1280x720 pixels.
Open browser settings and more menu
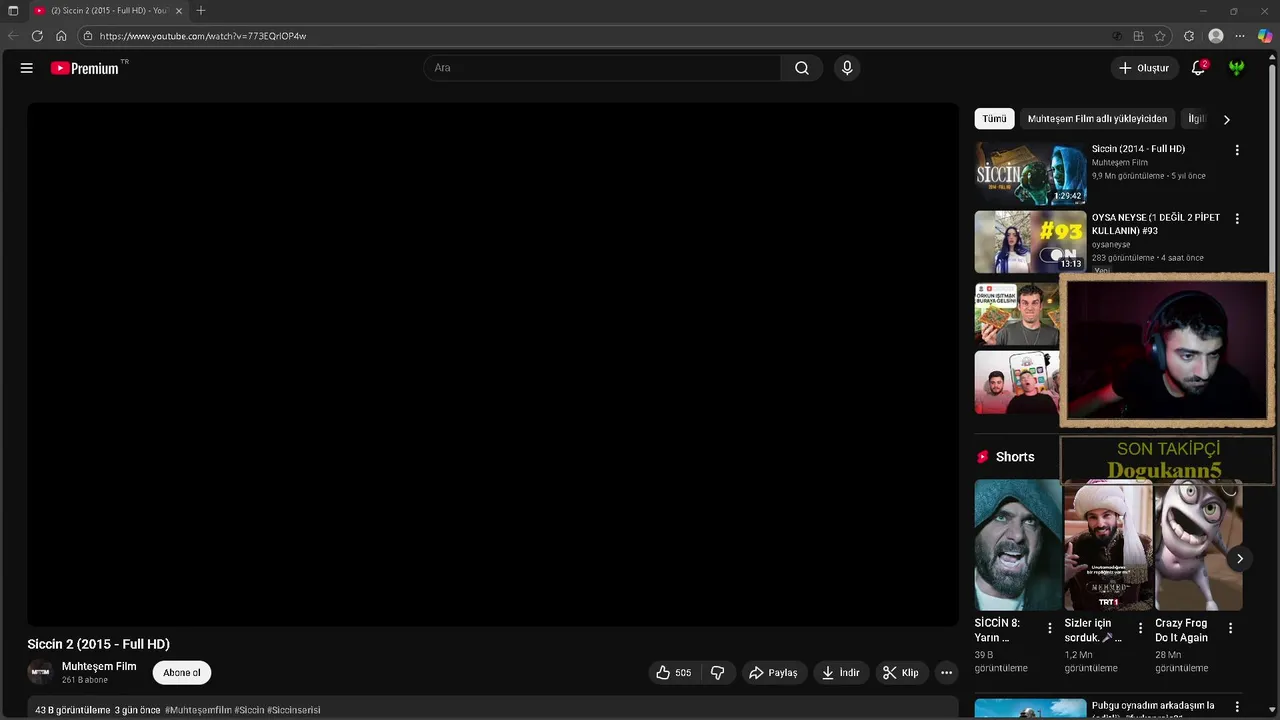(x=1240, y=36)
